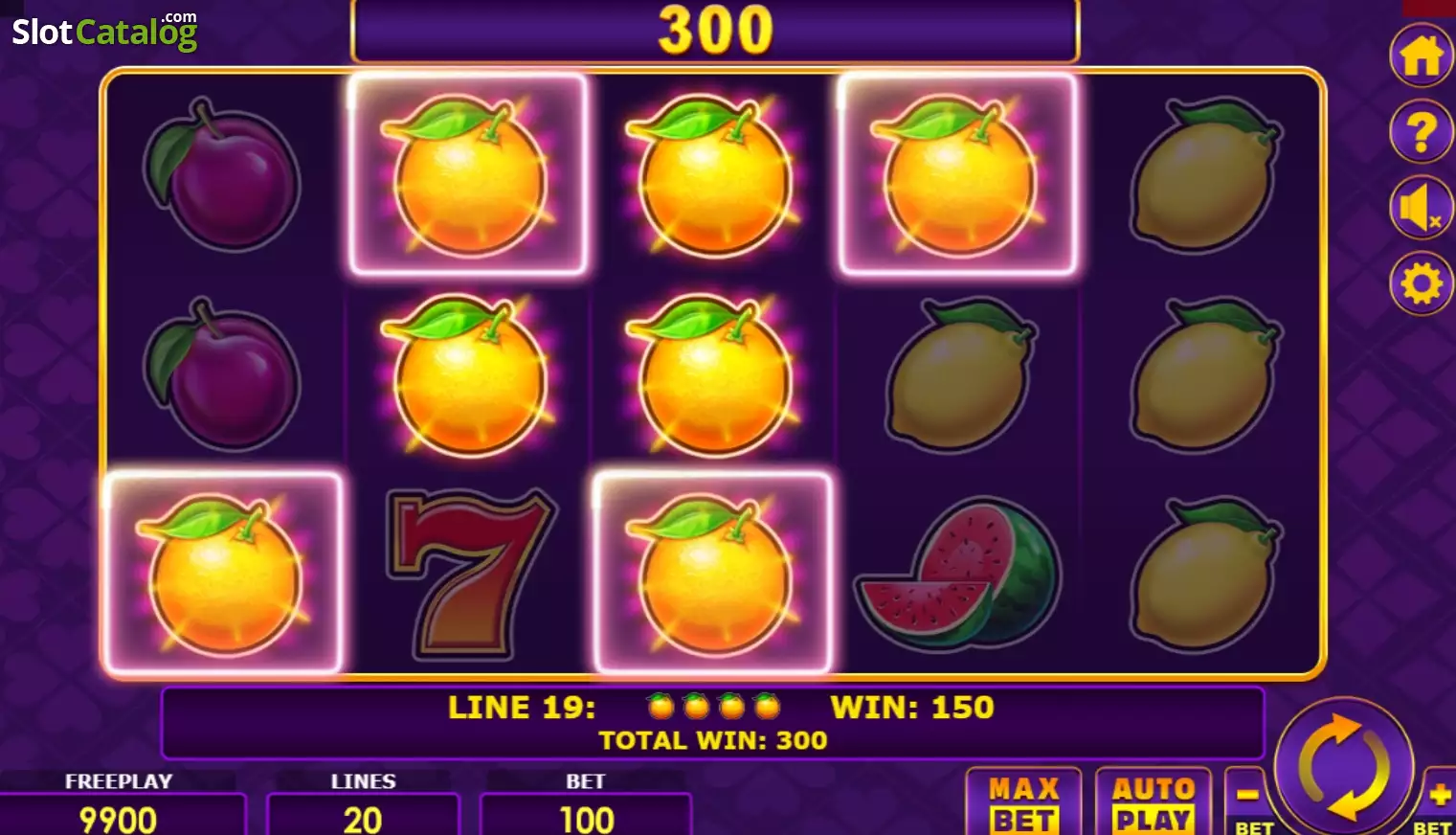
Task: Open the help question mark icon
Action: 1422,131
